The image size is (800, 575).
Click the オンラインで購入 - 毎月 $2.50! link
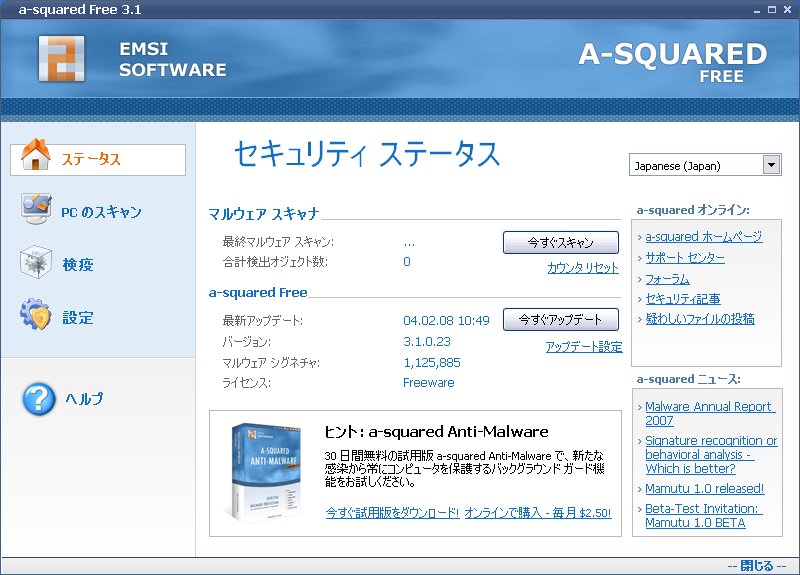point(538,513)
